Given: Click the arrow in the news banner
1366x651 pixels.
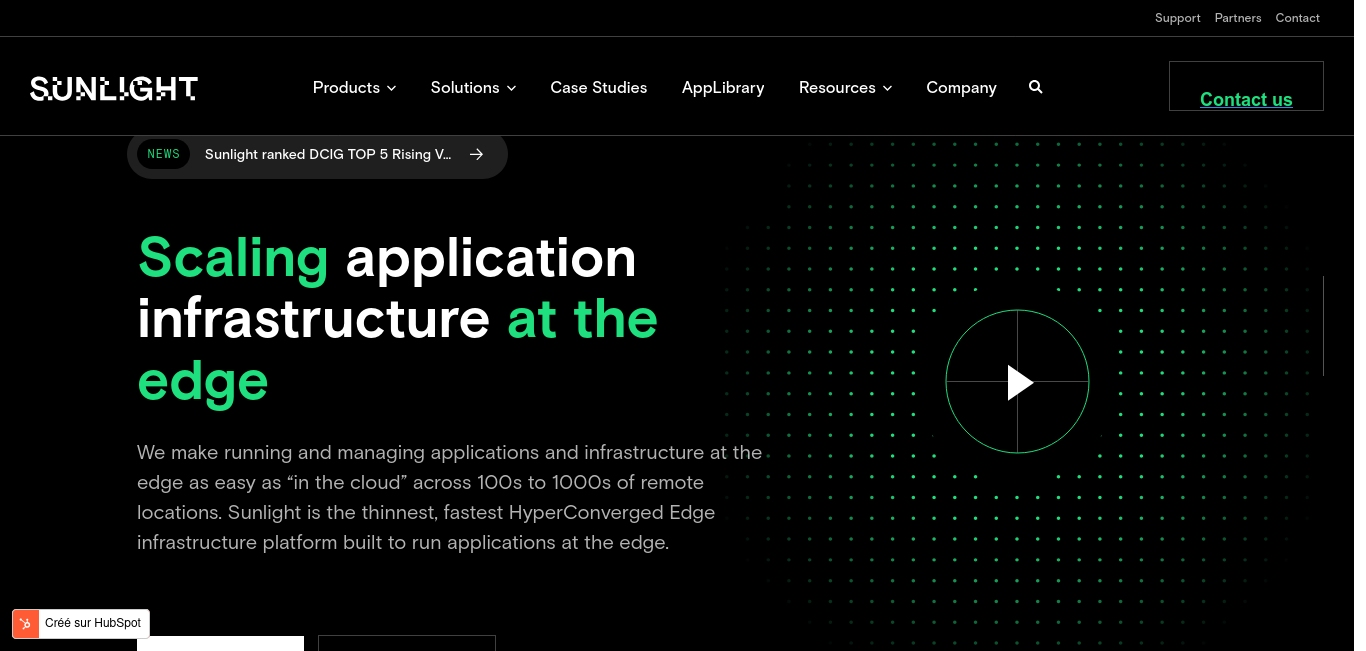Looking at the screenshot, I should click(x=477, y=154).
